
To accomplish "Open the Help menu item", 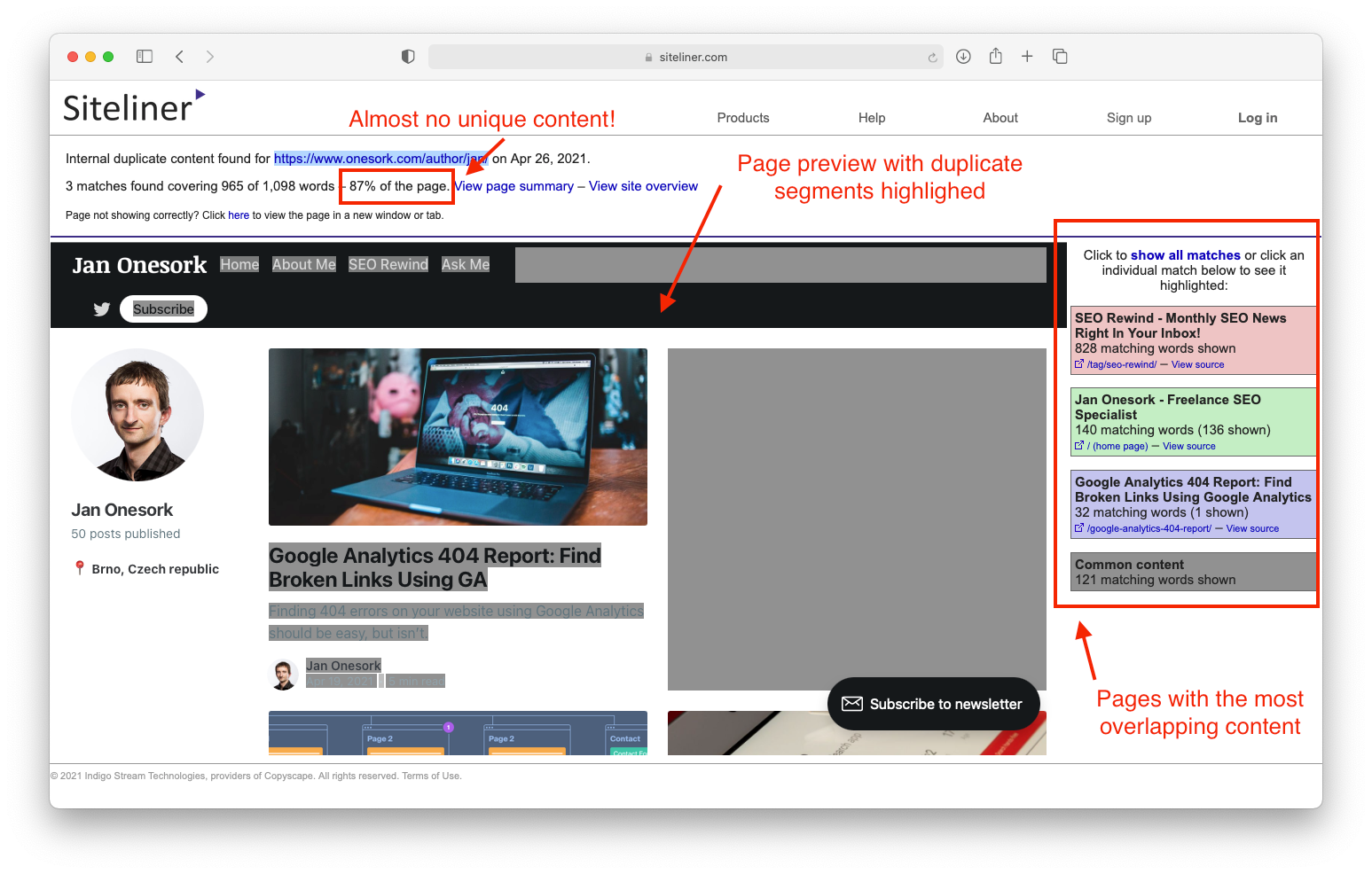I will click(x=872, y=118).
